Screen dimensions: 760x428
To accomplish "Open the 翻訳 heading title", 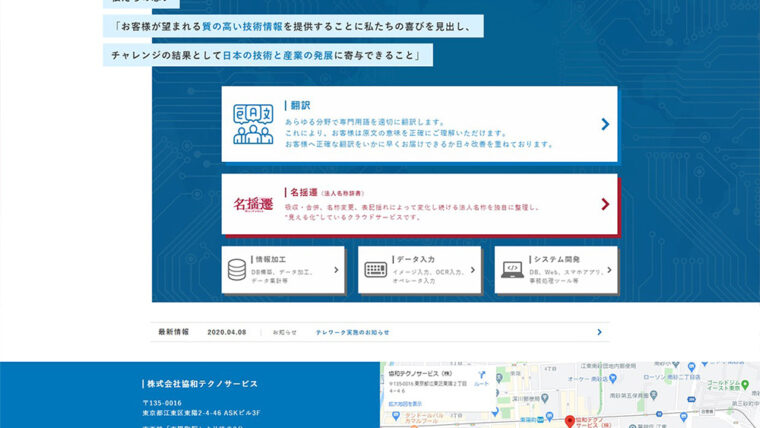I will (x=300, y=105).
